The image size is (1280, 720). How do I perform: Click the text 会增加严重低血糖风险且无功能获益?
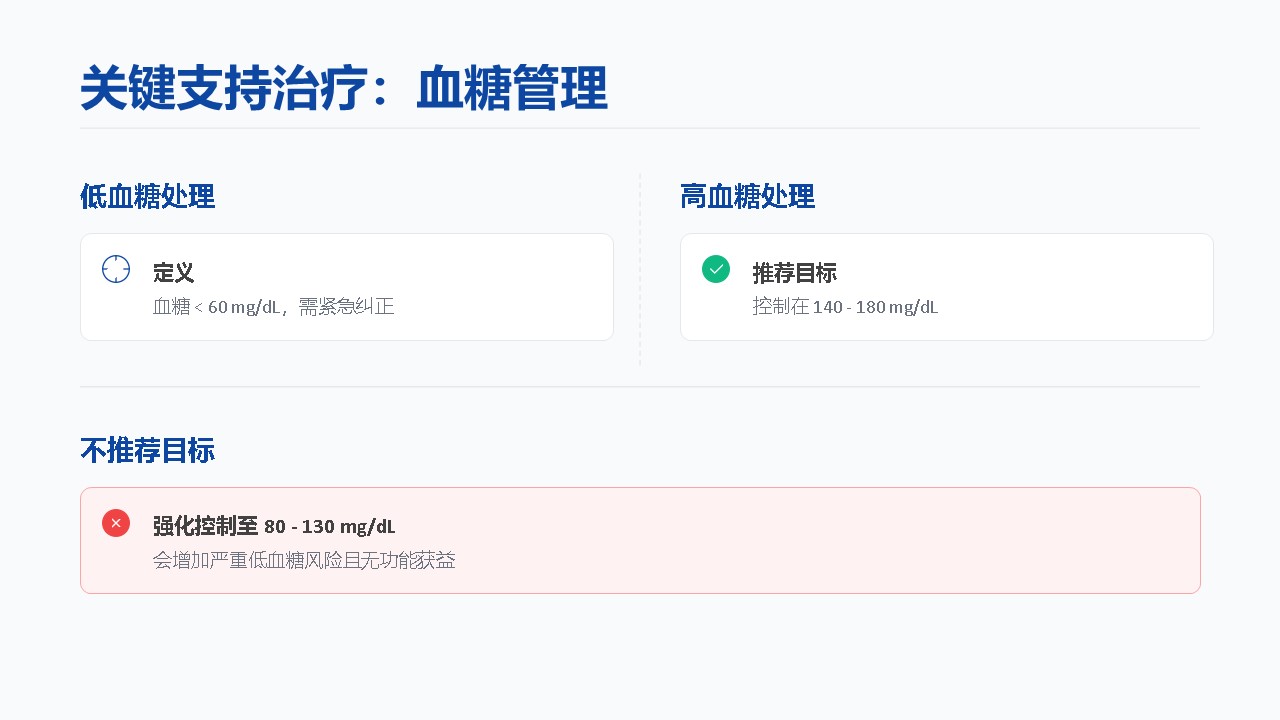[x=304, y=561]
